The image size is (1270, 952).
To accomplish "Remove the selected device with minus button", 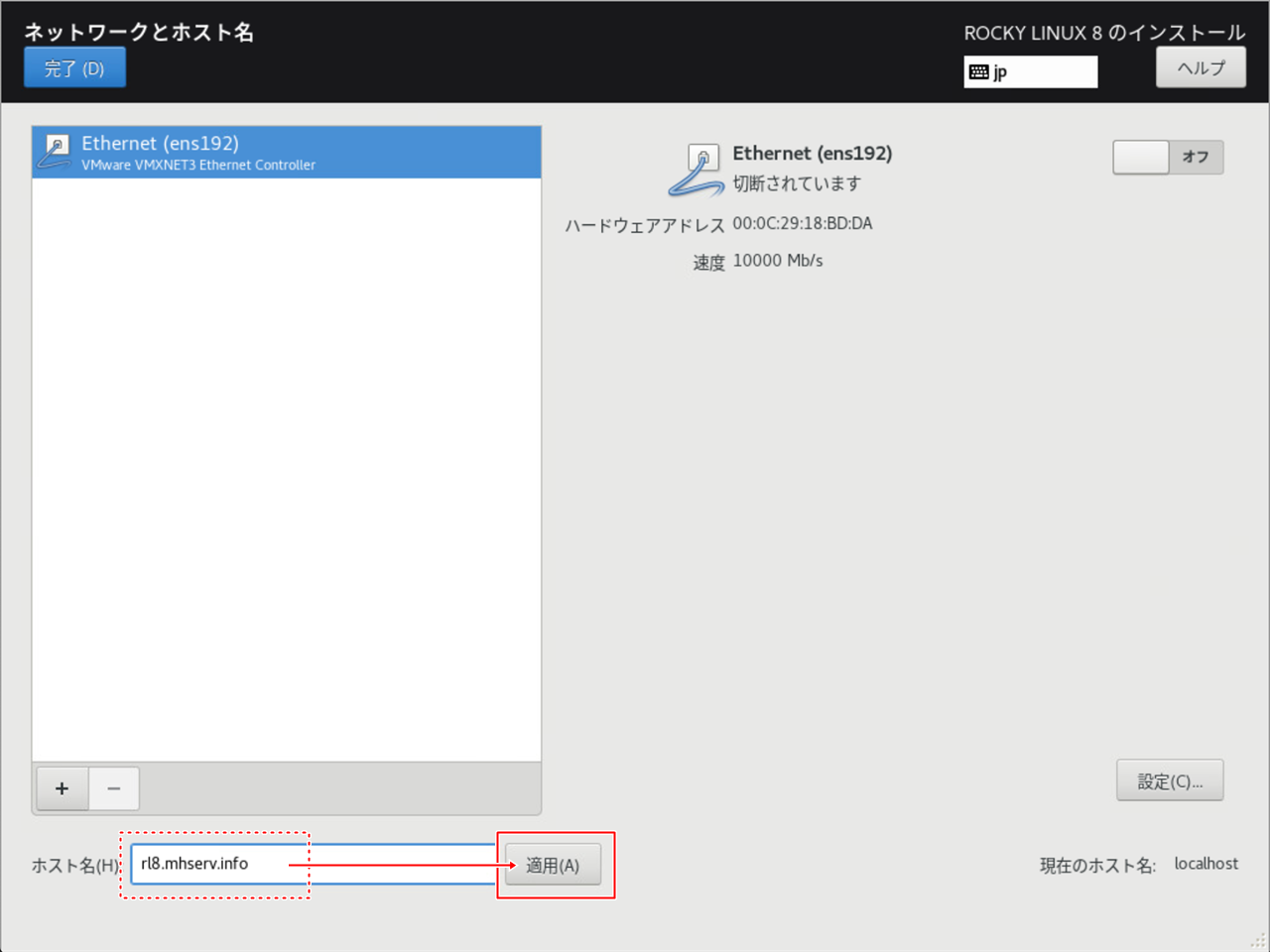I will pyautogui.click(x=114, y=788).
